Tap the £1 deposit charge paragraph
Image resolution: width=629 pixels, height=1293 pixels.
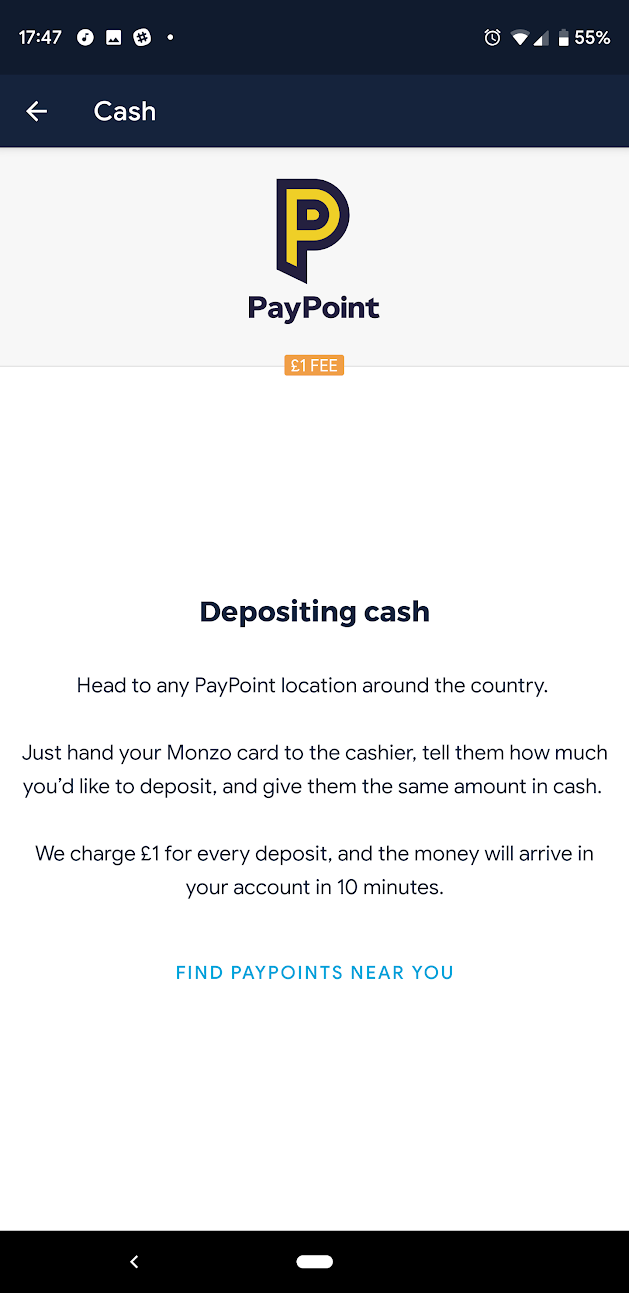tap(314, 870)
